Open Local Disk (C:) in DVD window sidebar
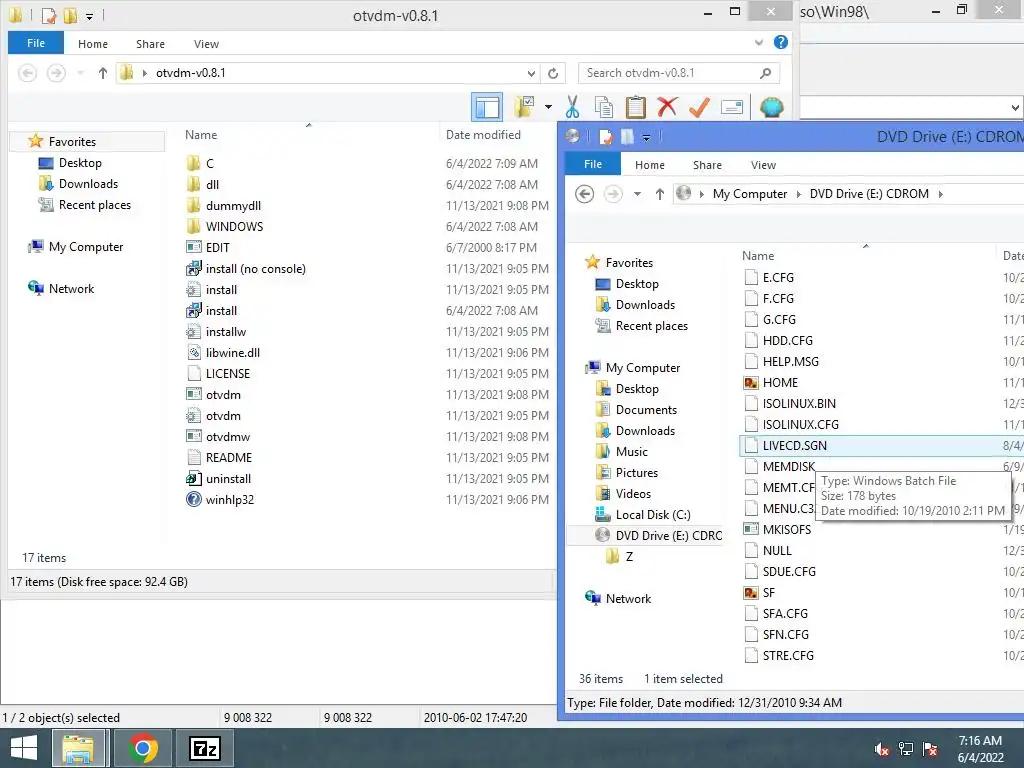 click(x=652, y=515)
